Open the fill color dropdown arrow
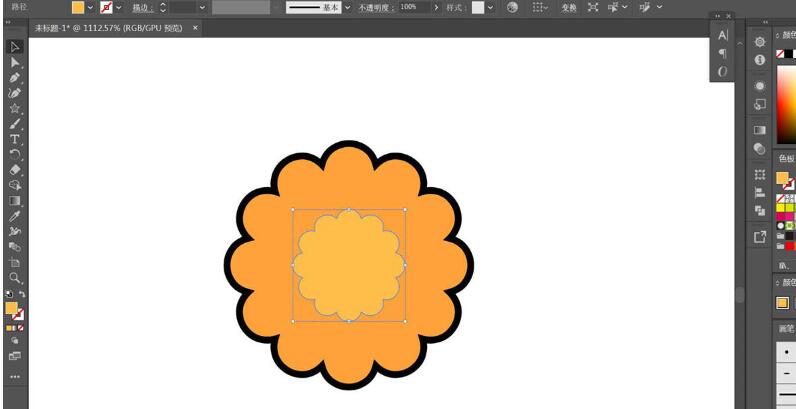The width and height of the screenshot is (796, 409). [91, 7]
